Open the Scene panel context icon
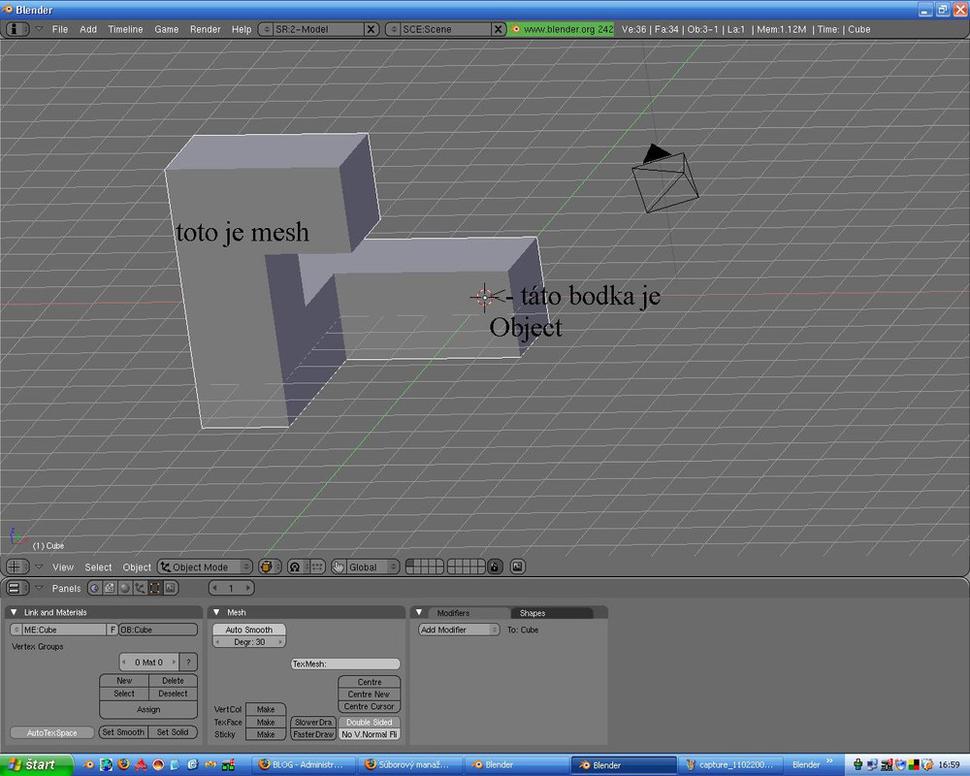 click(x=171, y=588)
